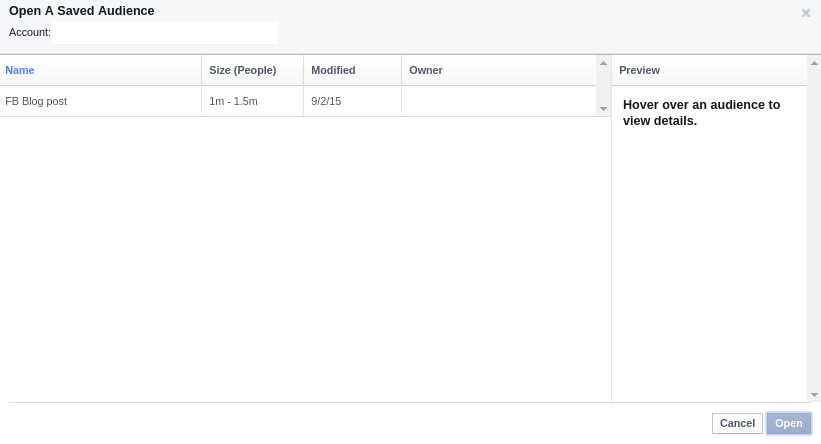Click empty area below the audience list
Image resolution: width=821 pixels, height=444 pixels.
[x=300, y=260]
